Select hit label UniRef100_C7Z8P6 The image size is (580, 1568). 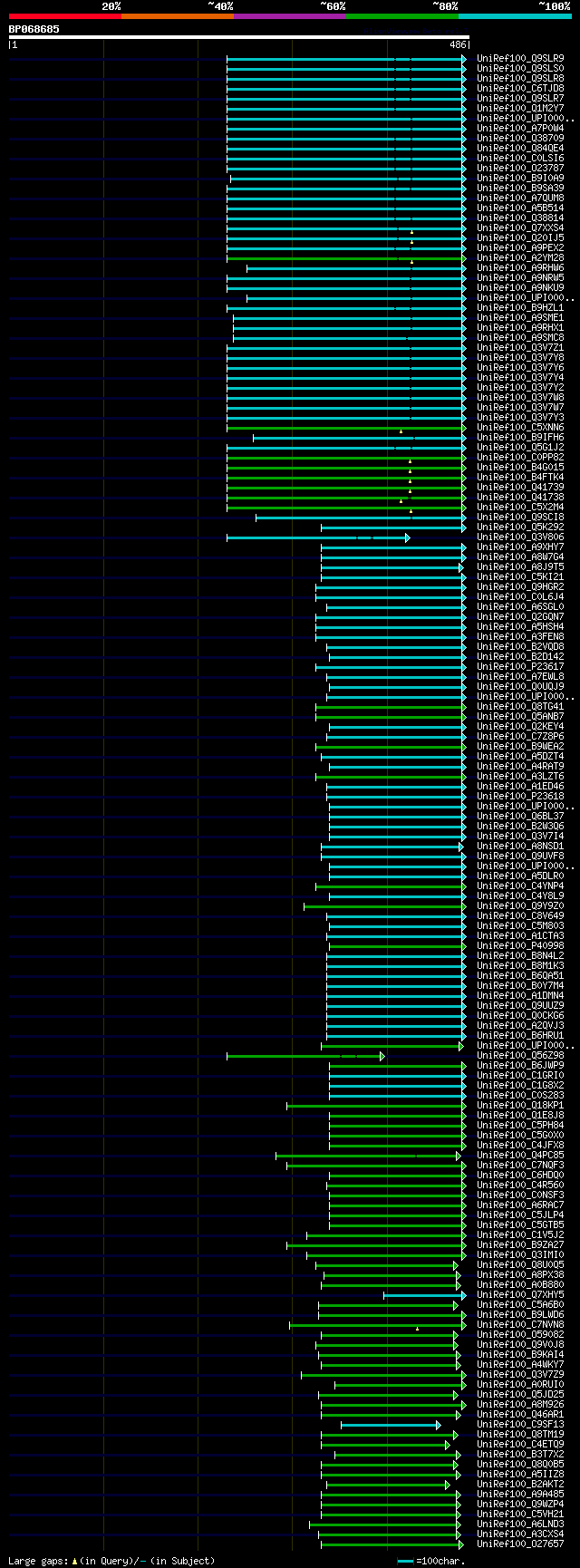click(x=520, y=737)
